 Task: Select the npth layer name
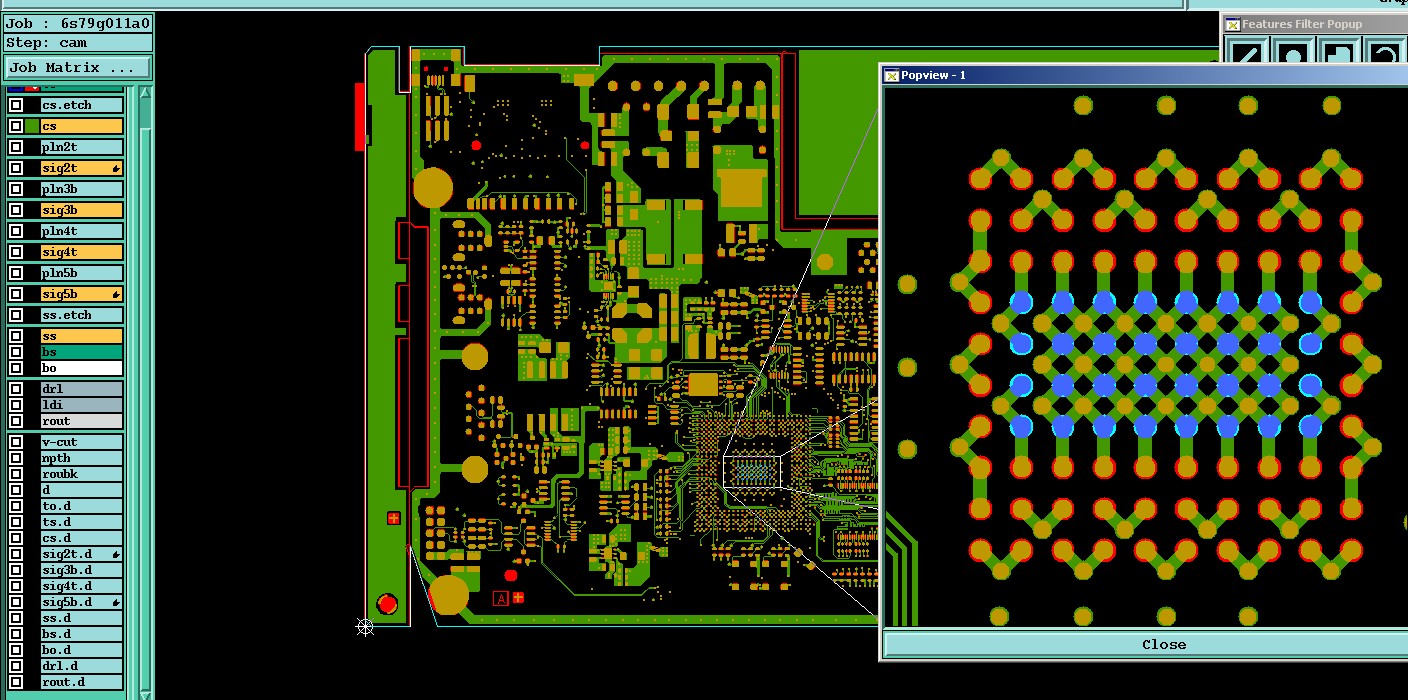82,458
